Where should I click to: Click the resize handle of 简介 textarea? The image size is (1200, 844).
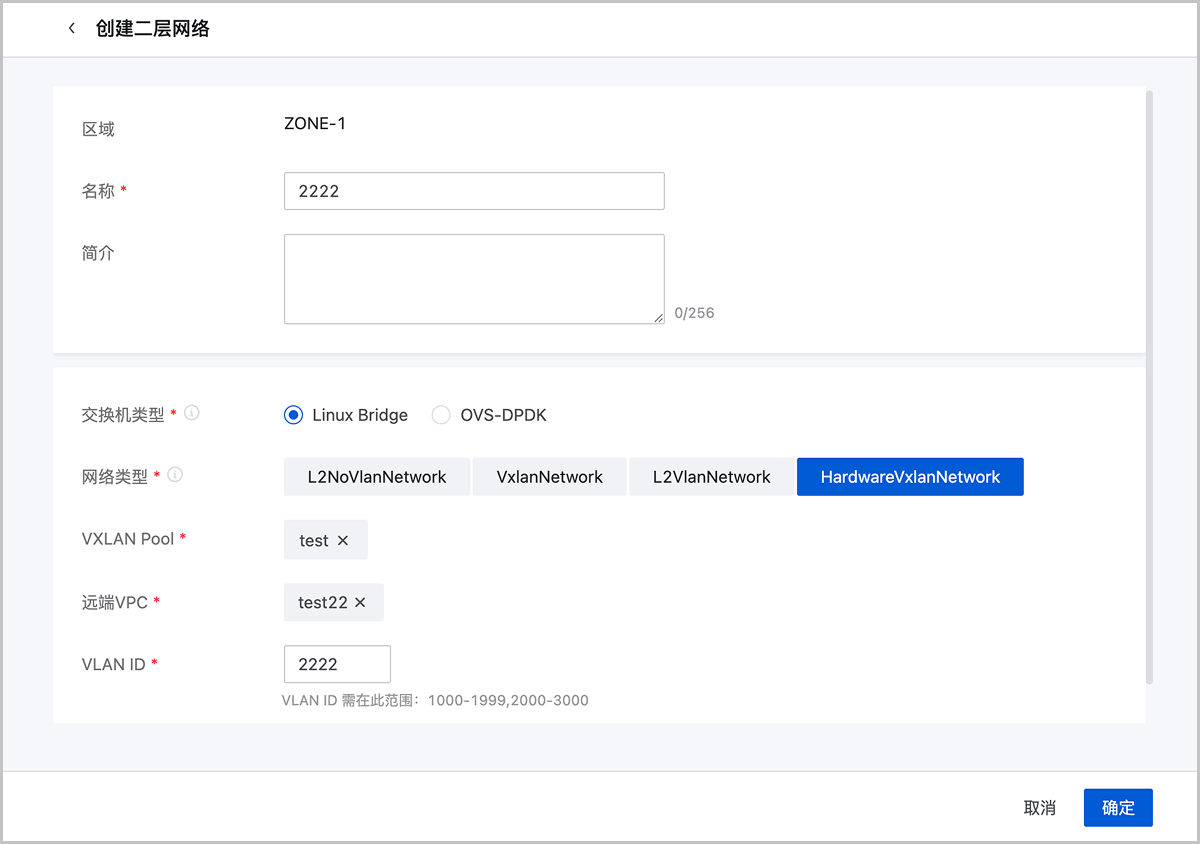click(658, 318)
